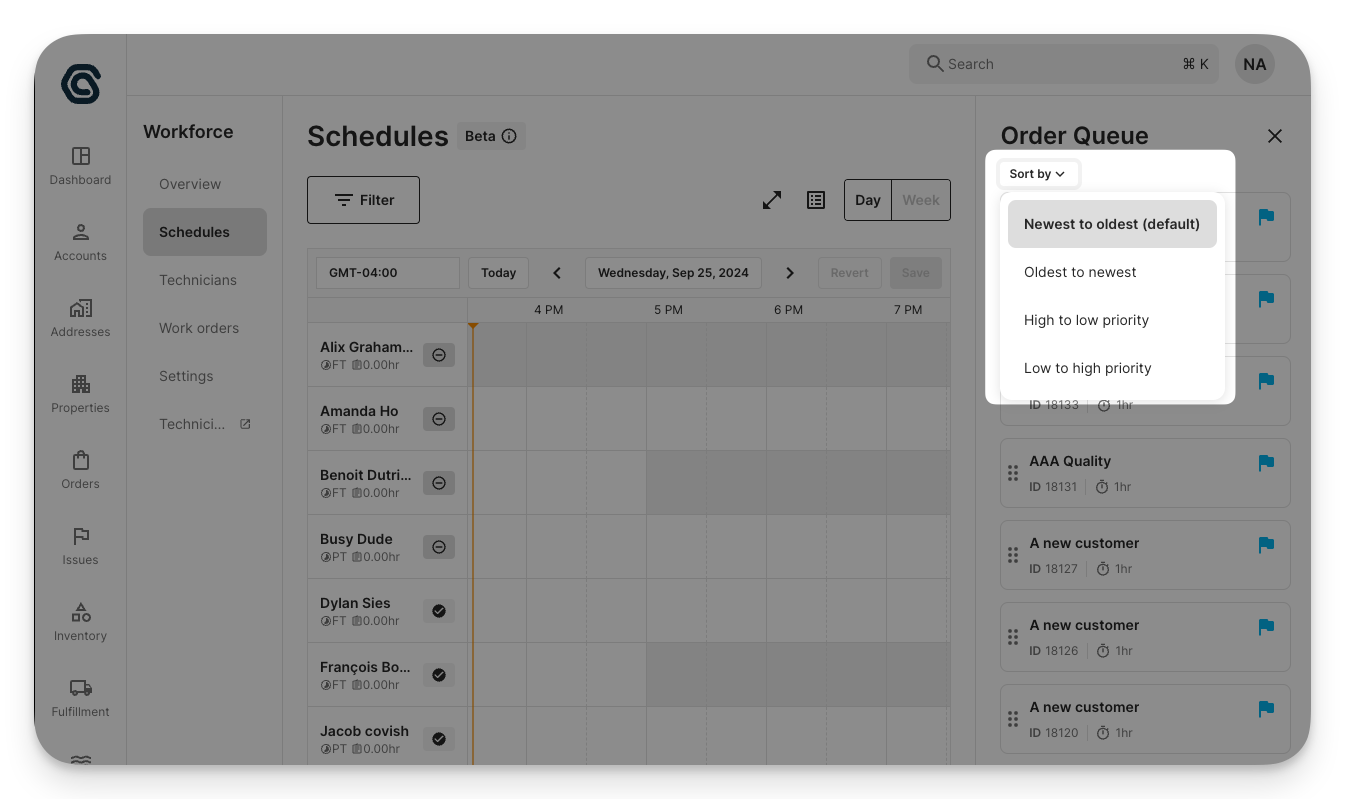Open Accounts in the sidebar

[81, 242]
